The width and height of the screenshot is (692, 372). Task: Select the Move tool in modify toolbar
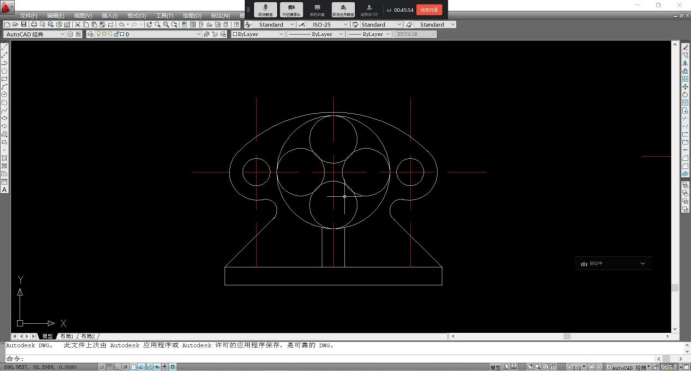[685, 86]
